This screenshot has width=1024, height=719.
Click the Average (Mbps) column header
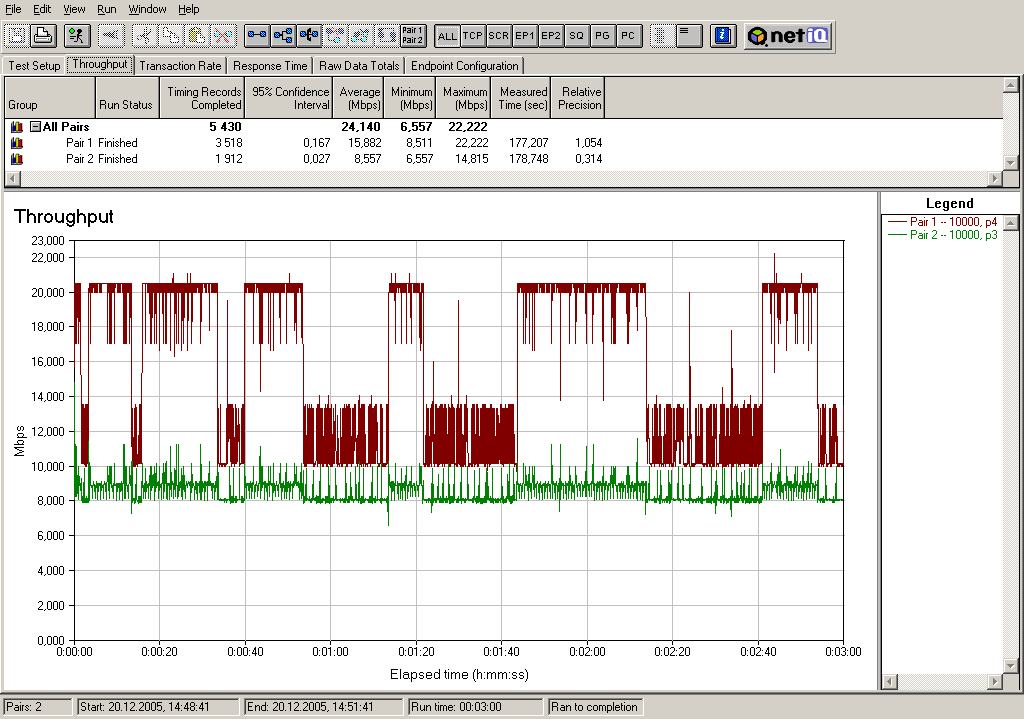360,98
